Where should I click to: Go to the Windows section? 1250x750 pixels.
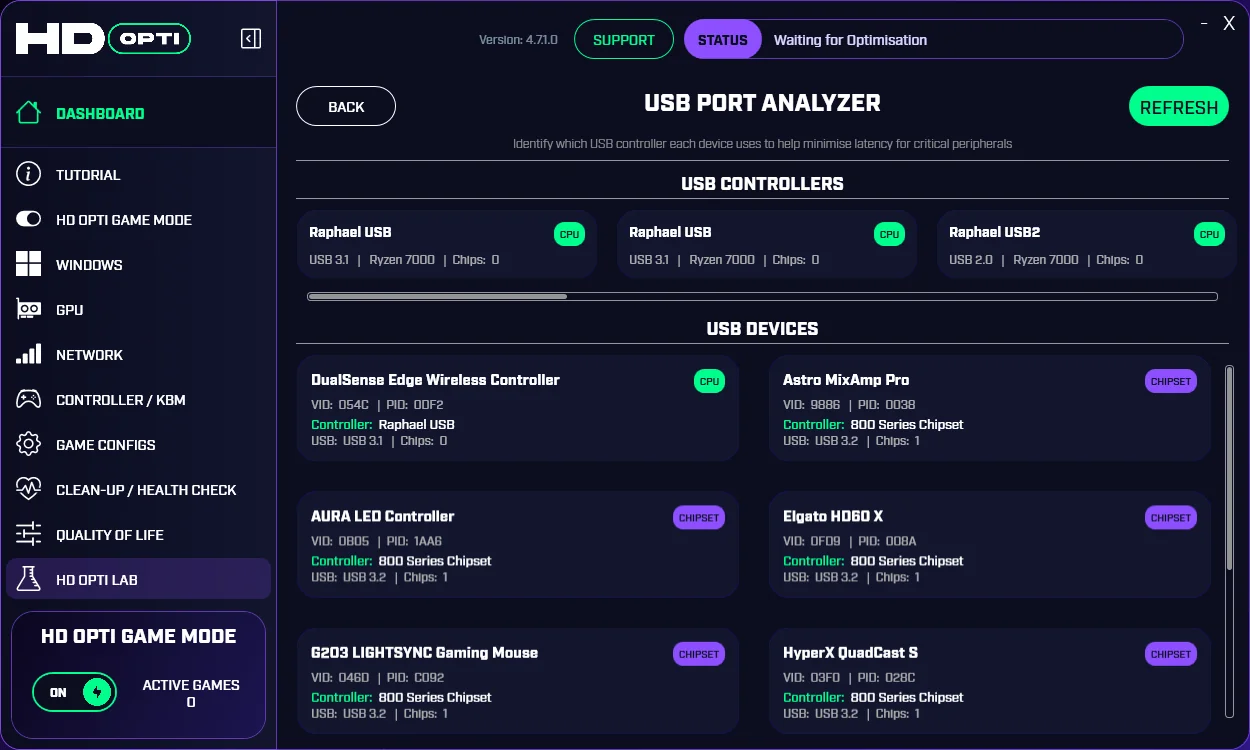[138, 264]
